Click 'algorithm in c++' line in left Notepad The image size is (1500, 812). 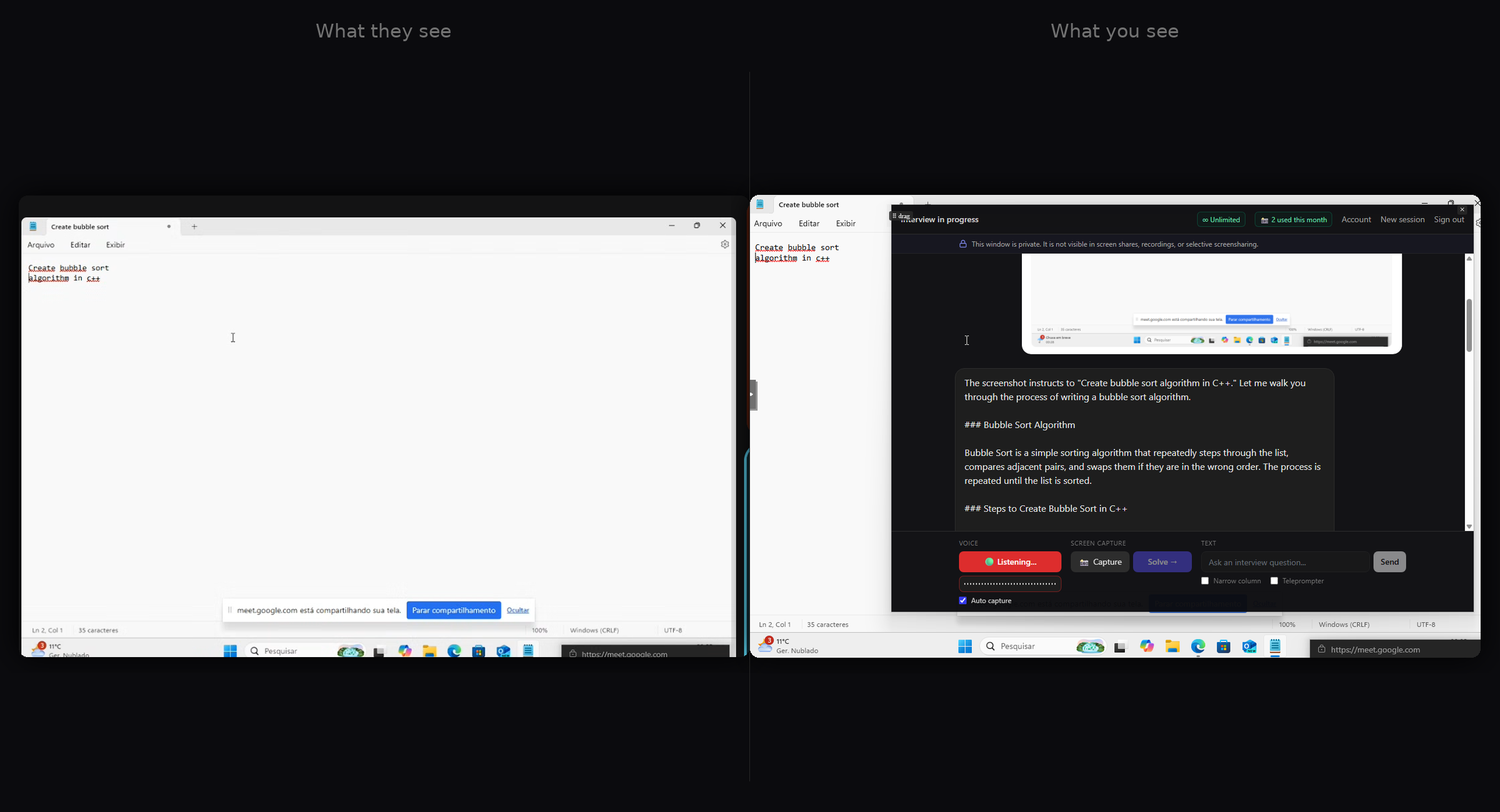[x=64, y=279]
